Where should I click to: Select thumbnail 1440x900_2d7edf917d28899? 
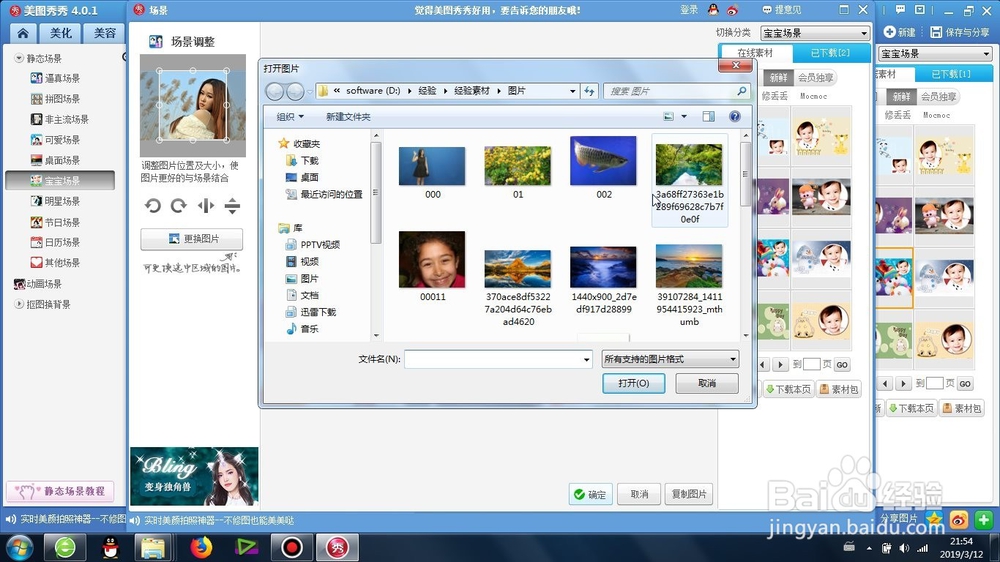[x=603, y=267]
